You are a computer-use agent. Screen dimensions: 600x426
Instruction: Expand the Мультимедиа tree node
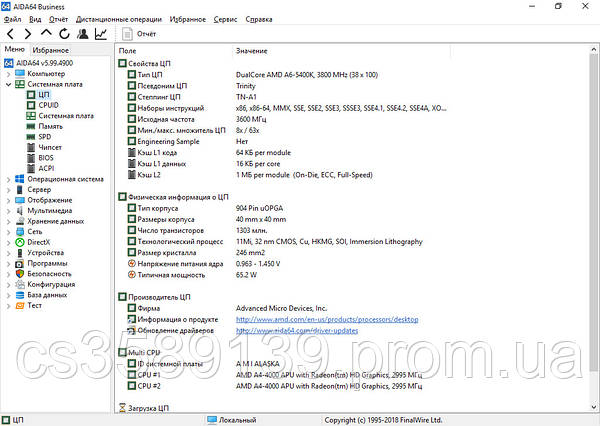8,211
